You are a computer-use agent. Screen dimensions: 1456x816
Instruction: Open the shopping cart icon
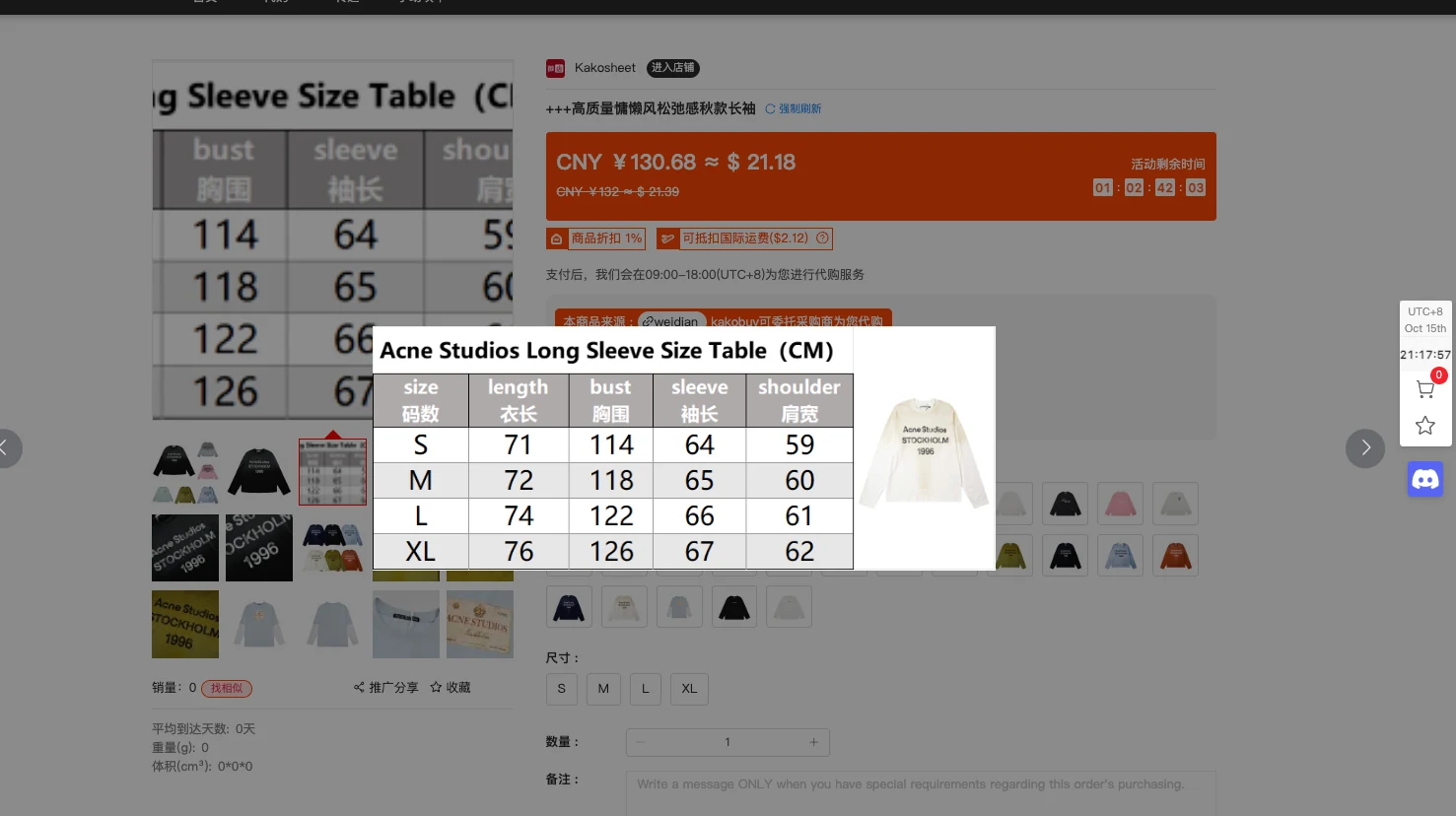pos(1424,389)
